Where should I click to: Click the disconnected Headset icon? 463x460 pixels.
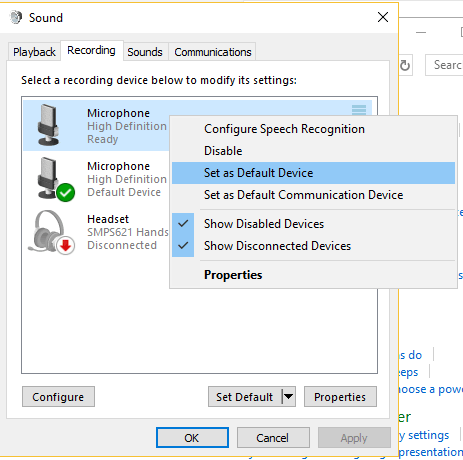[x=51, y=232]
